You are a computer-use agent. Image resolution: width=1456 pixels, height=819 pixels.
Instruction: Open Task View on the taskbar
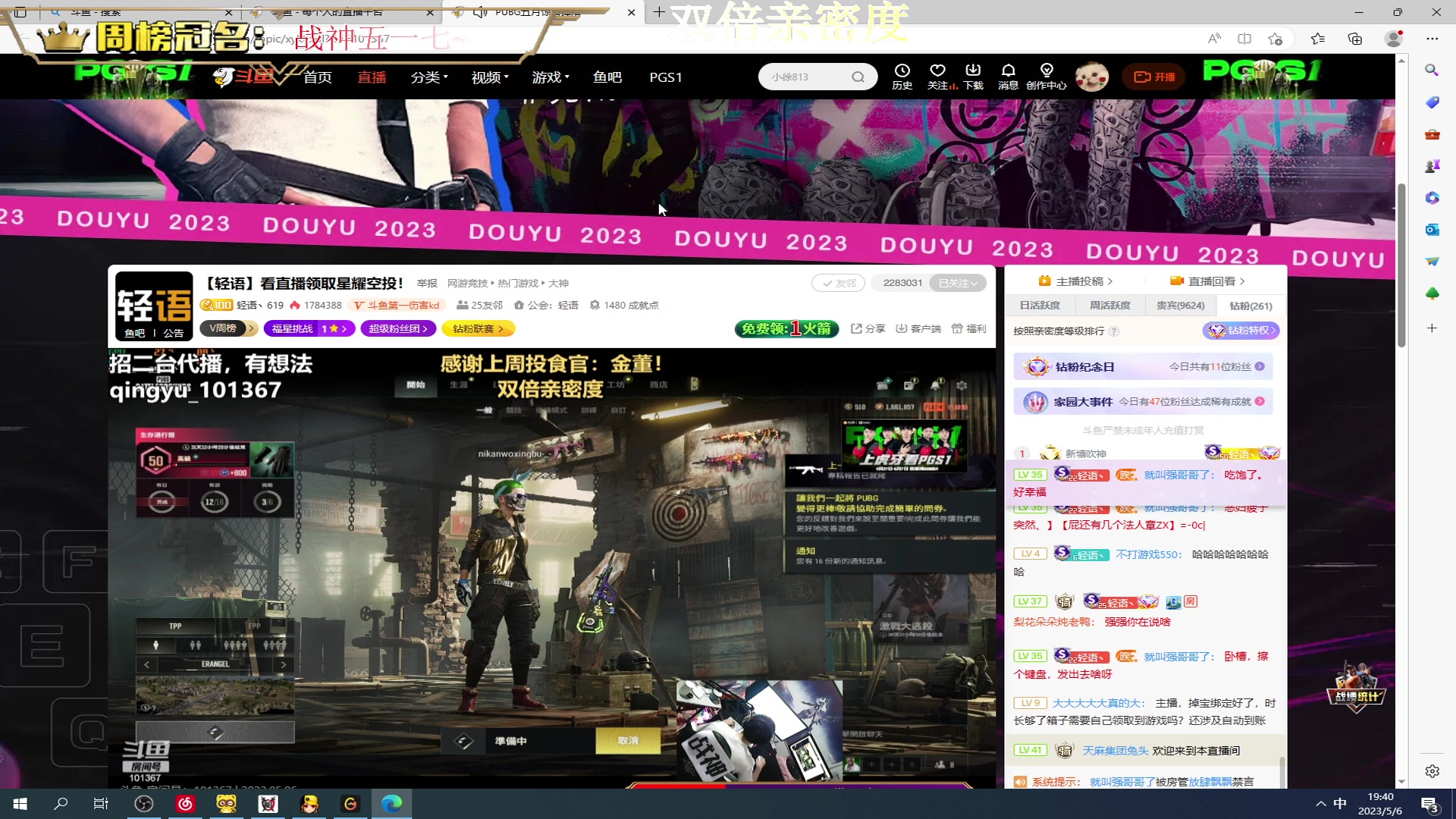click(100, 804)
